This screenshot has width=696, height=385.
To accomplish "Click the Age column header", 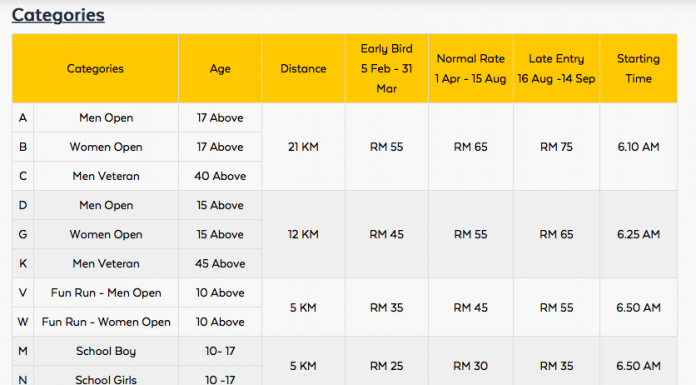I will pyautogui.click(x=220, y=68).
